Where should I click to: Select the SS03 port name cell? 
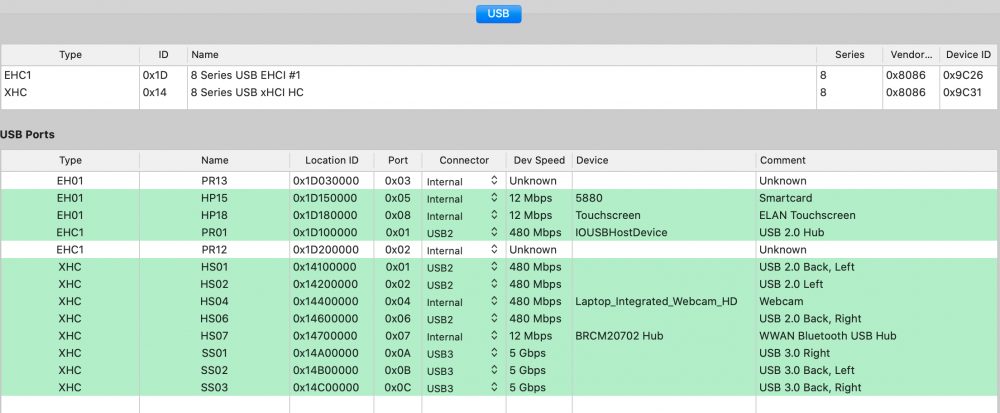tap(214, 387)
